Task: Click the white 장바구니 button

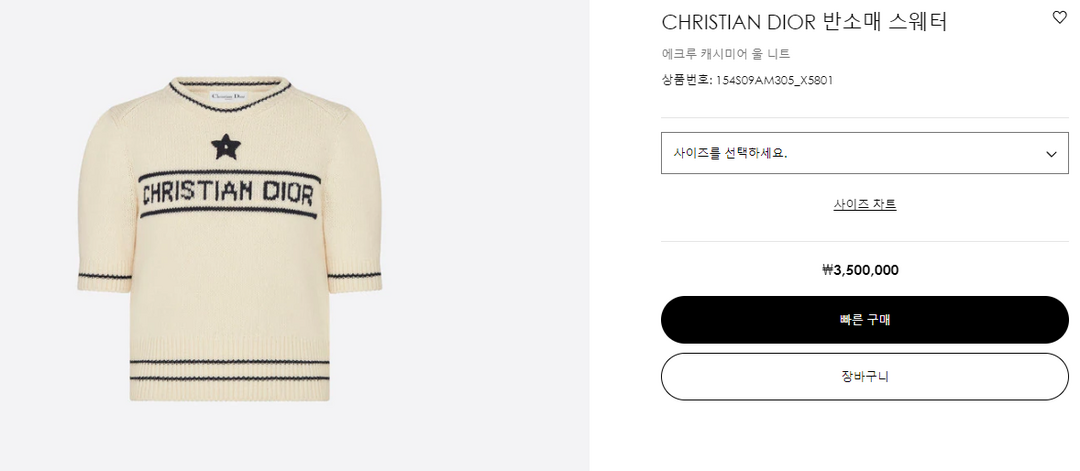Action: (x=865, y=377)
